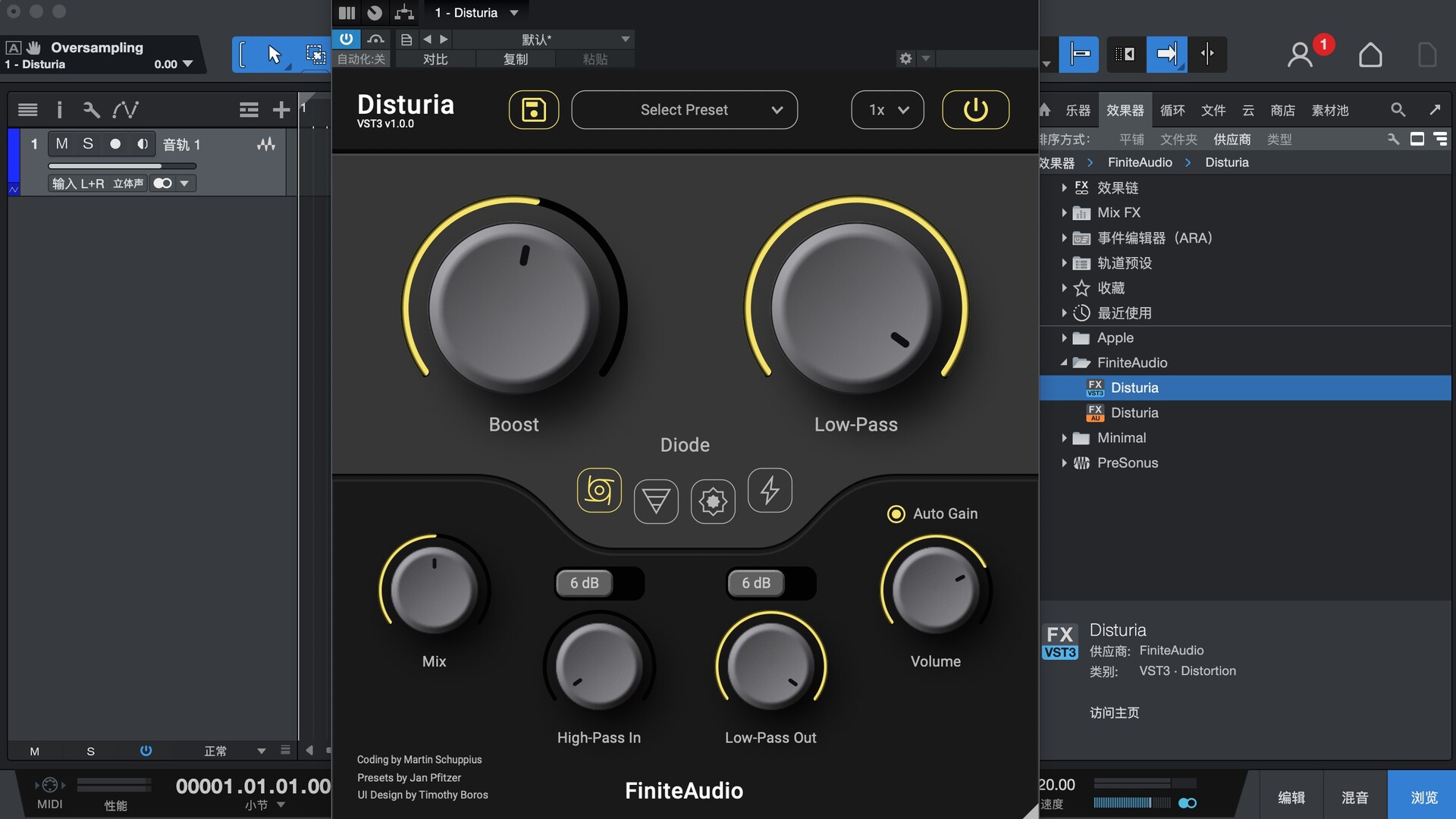The image size is (1456, 819).
Task: Switch to the 循环 loops tab
Action: pyautogui.click(x=1172, y=111)
